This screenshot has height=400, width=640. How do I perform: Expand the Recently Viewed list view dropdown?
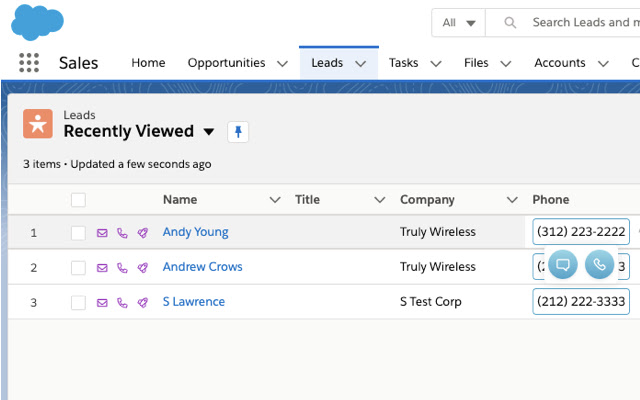pyautogui.click(x=209, y=131)
